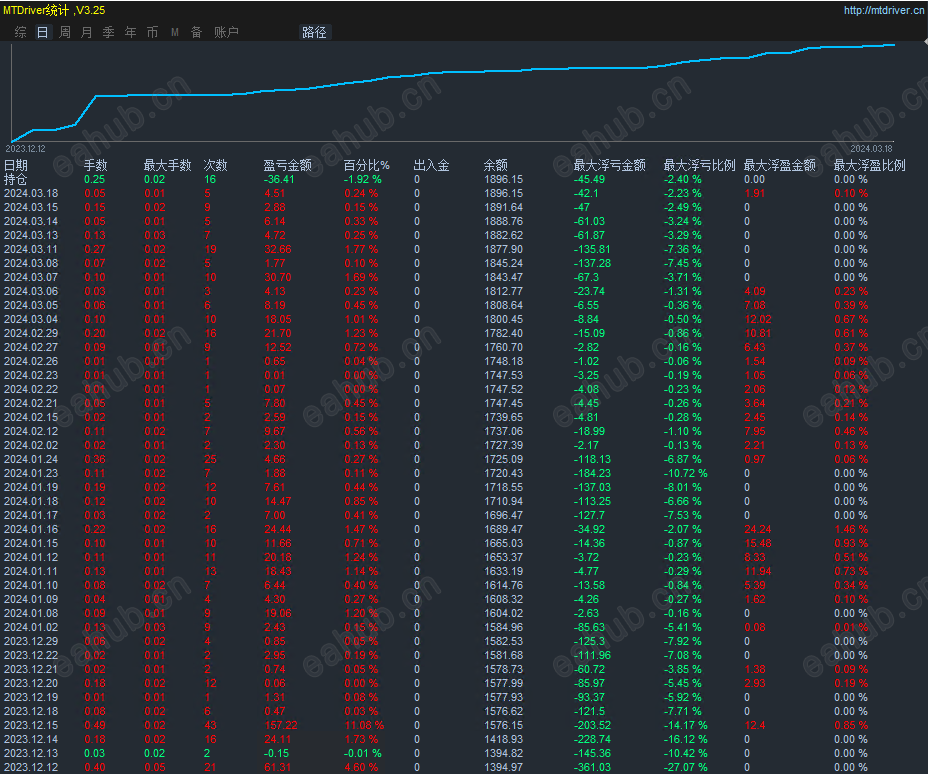This screenshot has height=774, width=928.
Task: Click the 2024.03.18 chart end label
Action: point(871,149)
